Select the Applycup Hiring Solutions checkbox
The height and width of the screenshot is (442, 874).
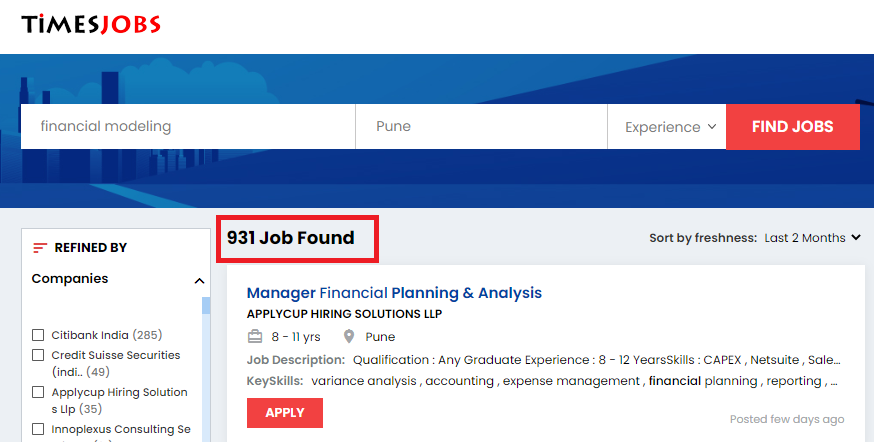(39, 392)
